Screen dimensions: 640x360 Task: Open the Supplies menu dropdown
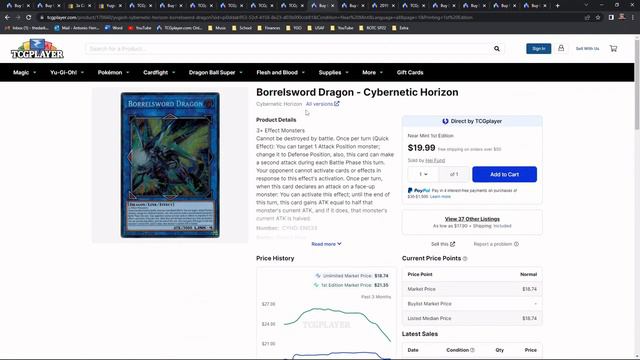[333, 72]
